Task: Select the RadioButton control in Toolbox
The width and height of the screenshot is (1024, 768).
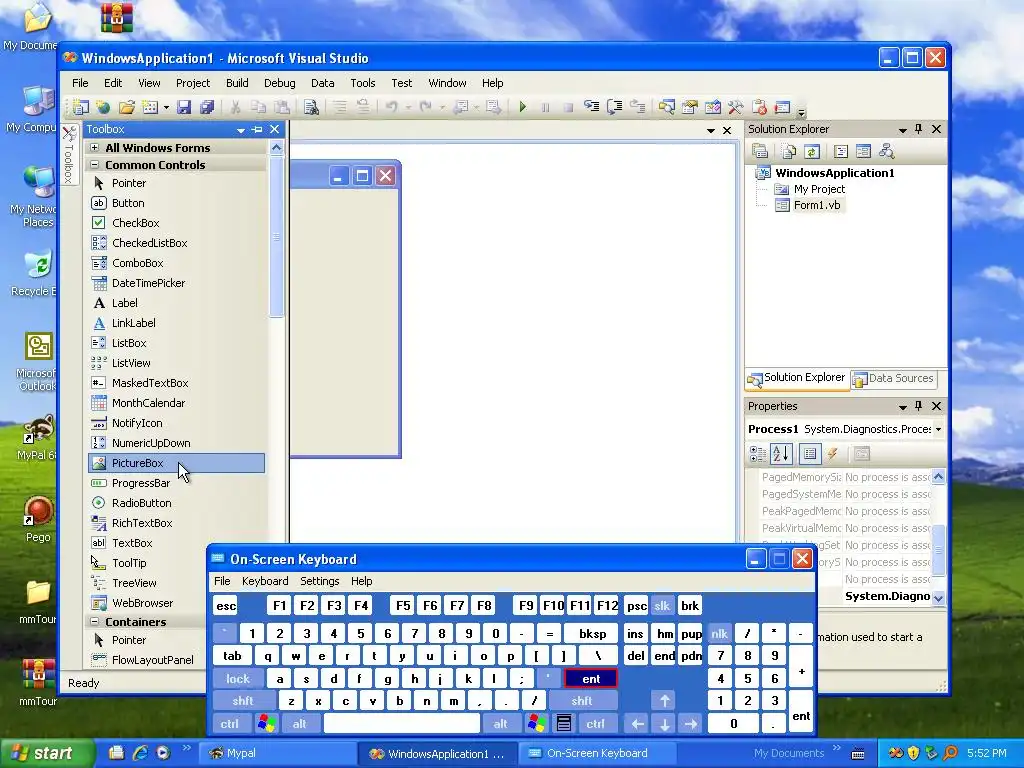Action: coord(176,503)
